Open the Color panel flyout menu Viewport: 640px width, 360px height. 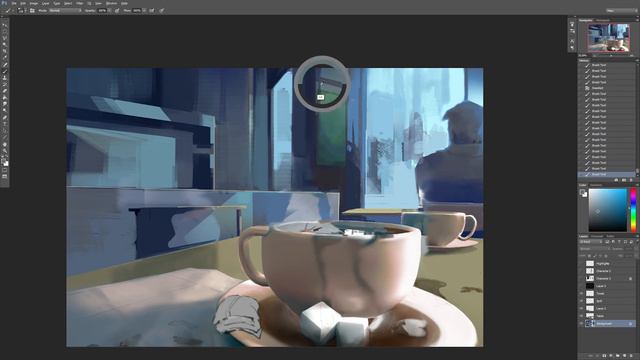[x=637, y=185]
